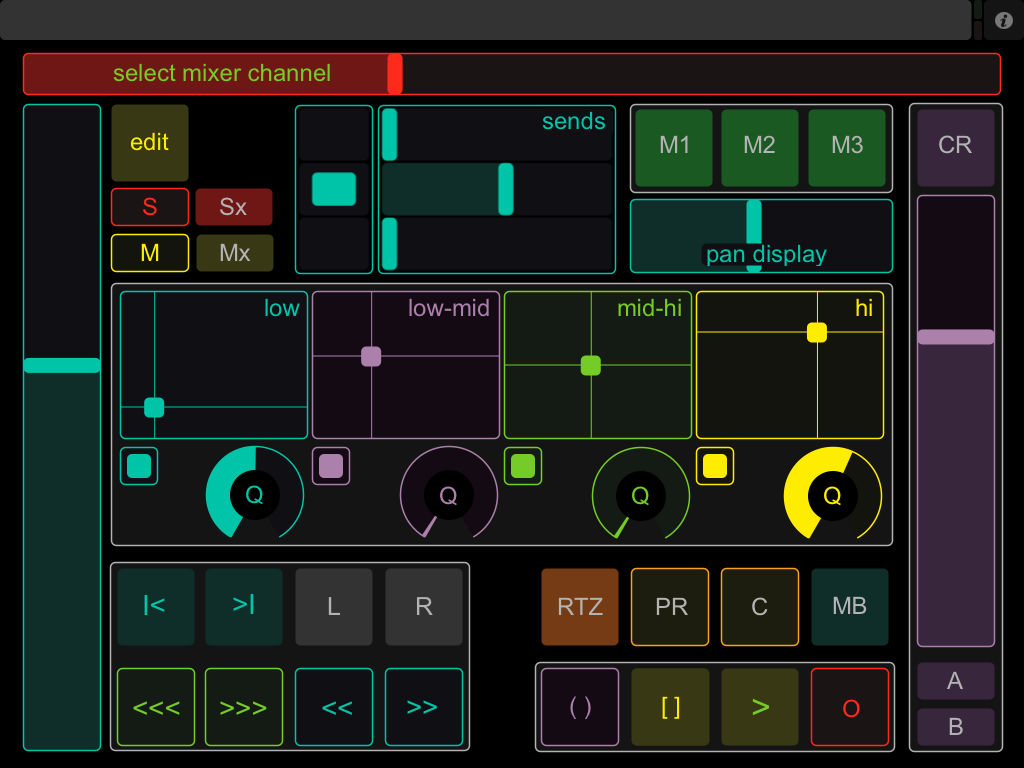1024x768 pixels.
Task: Click the teal channel volume fader handle
Action: tap(62, 365)
